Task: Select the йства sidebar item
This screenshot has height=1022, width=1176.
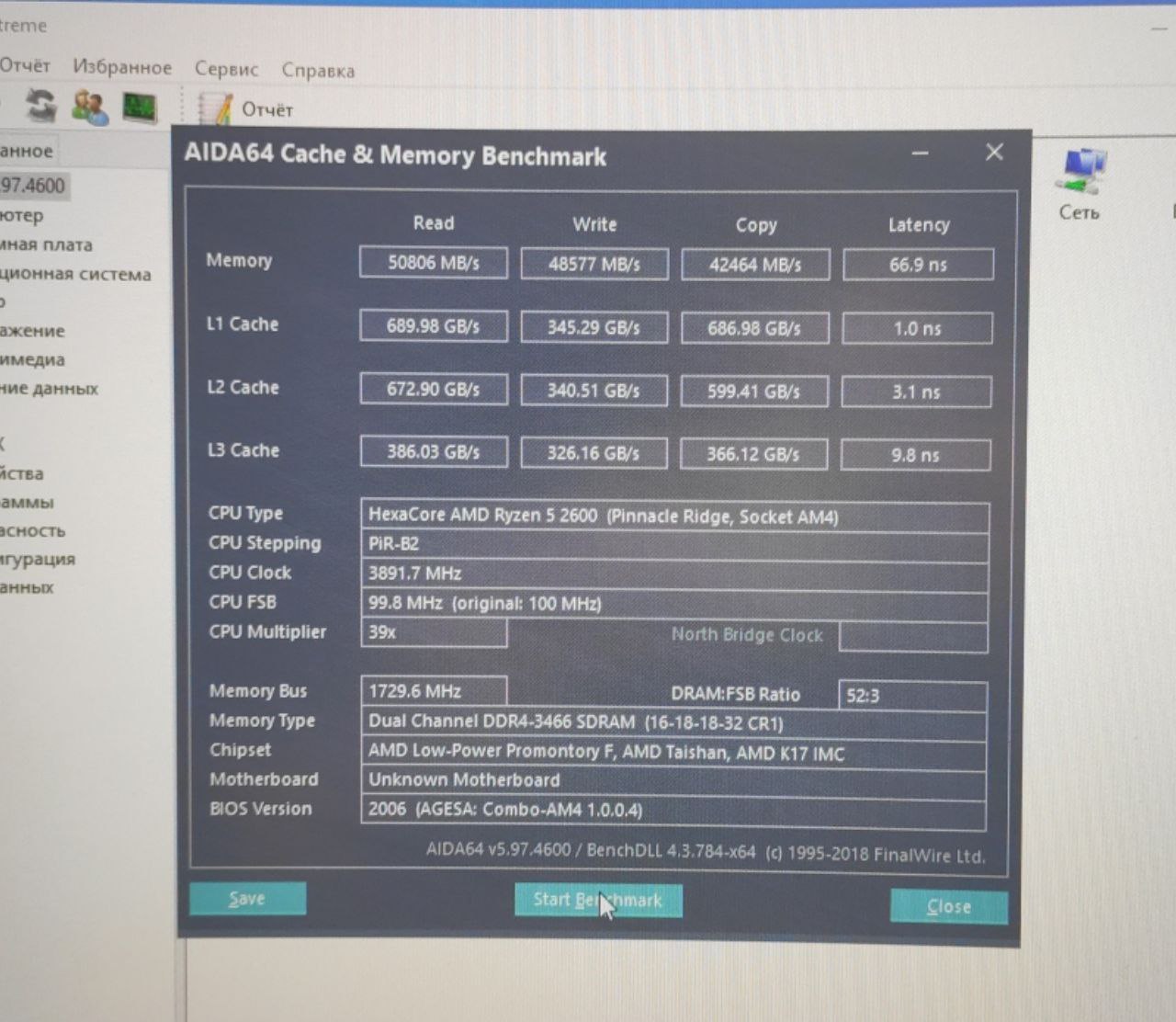Action: [22, 473]
